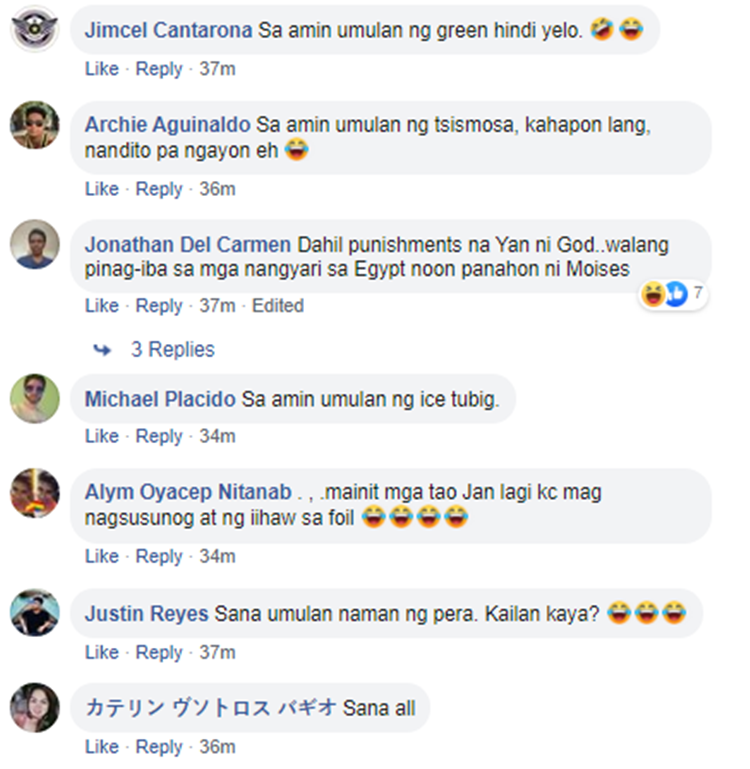Click the reply arrow icon beside 3 Replies
This screenshot has width=750, height=769.
point(101,350)
